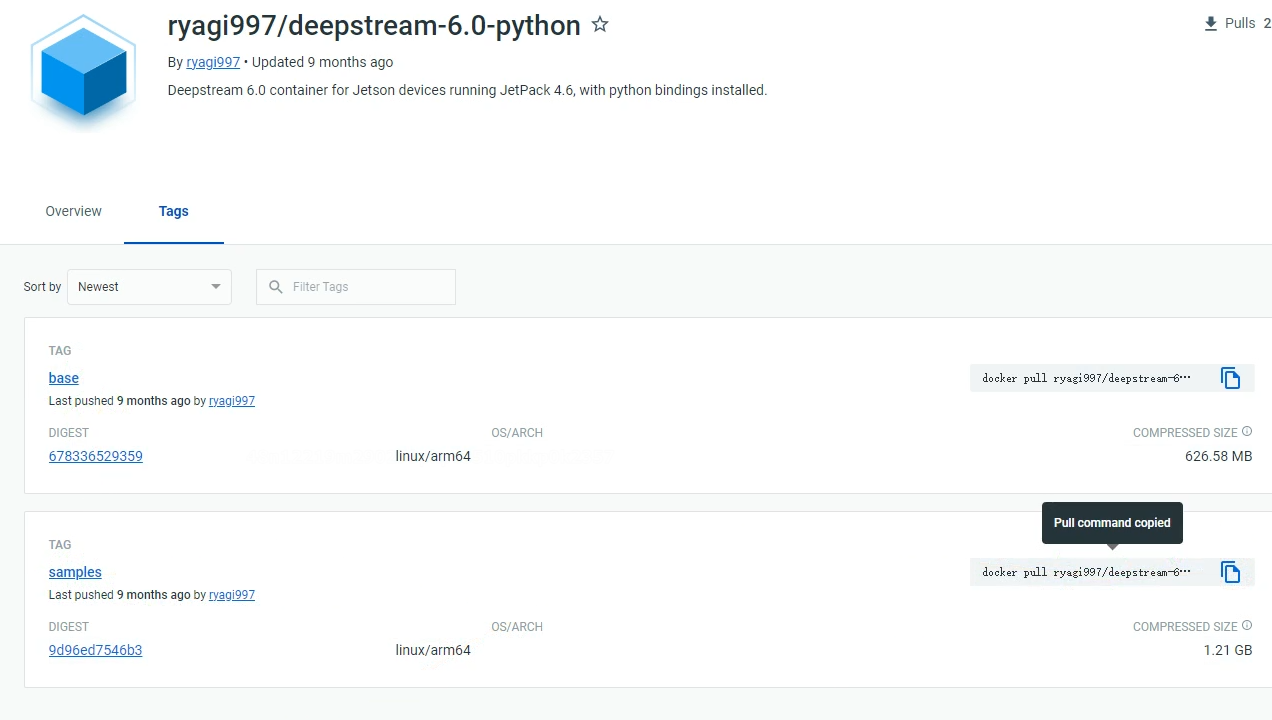Switch to the Overview tab

(73, 211)
